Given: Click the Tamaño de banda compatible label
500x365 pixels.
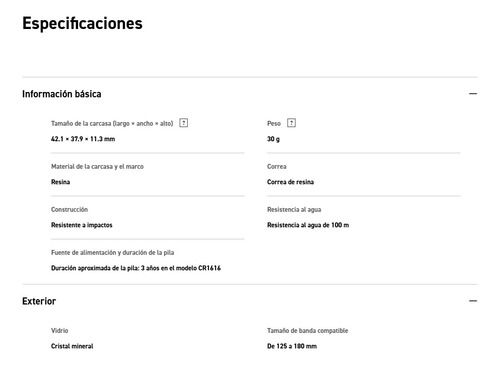Looking at the screenshot, I should tap(307, 331).
